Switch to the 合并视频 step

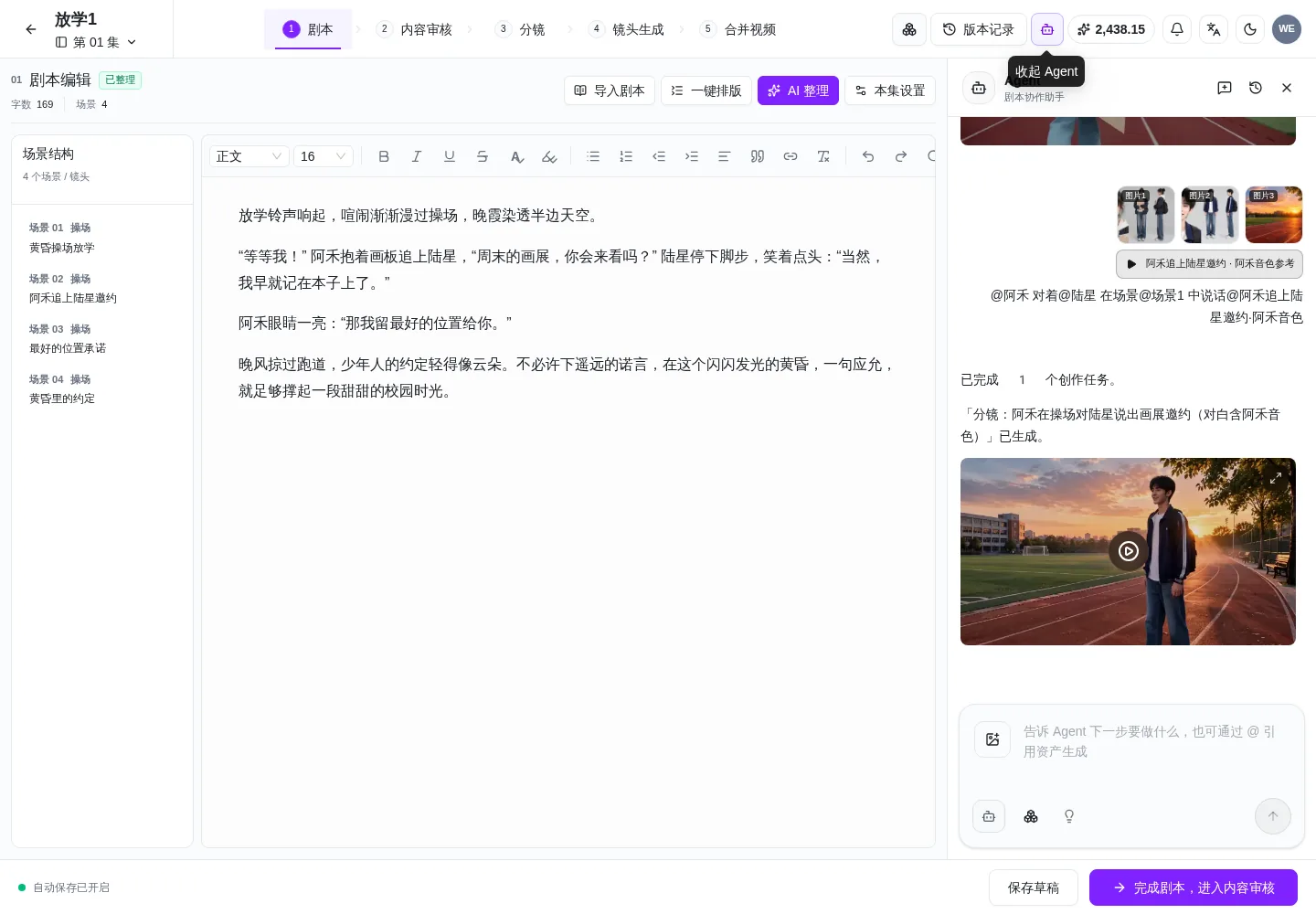pyautogui.click(x=738, y=29)
